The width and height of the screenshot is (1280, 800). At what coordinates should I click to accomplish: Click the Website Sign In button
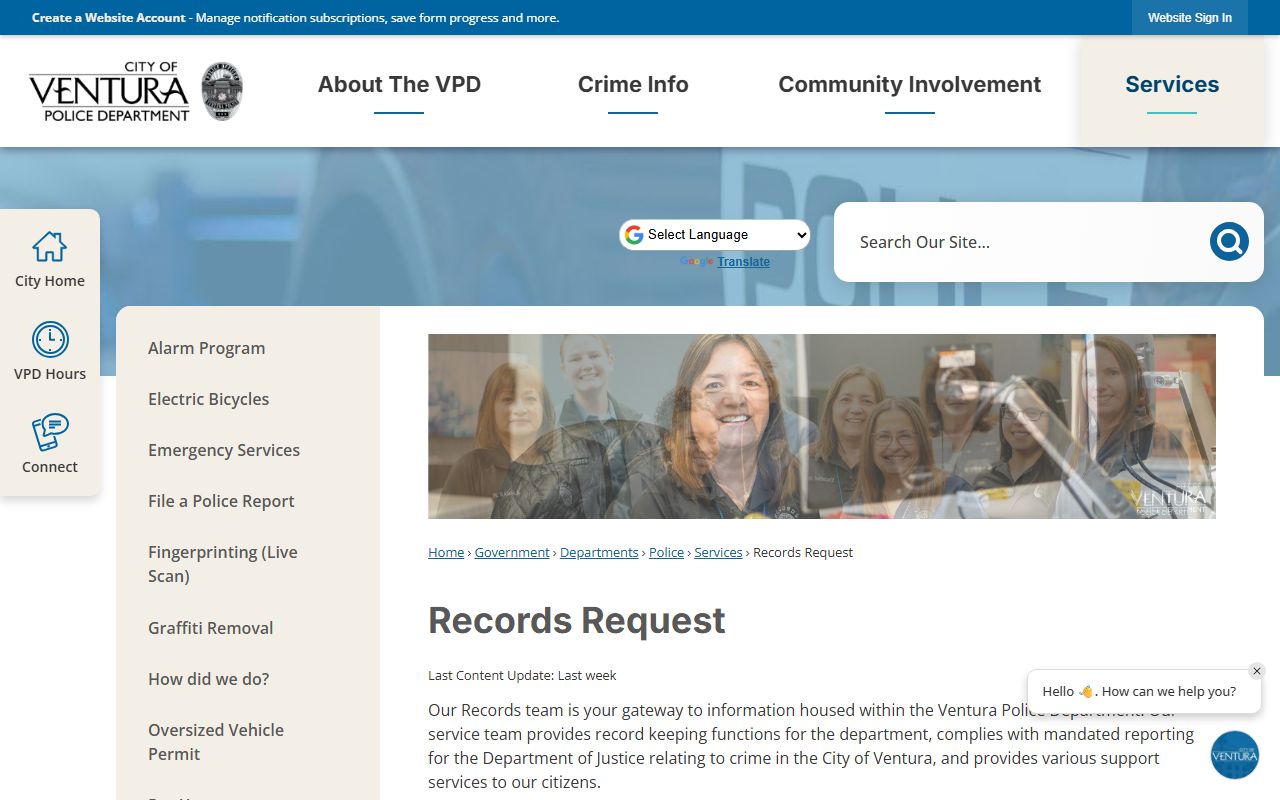tap(1190, 18)
